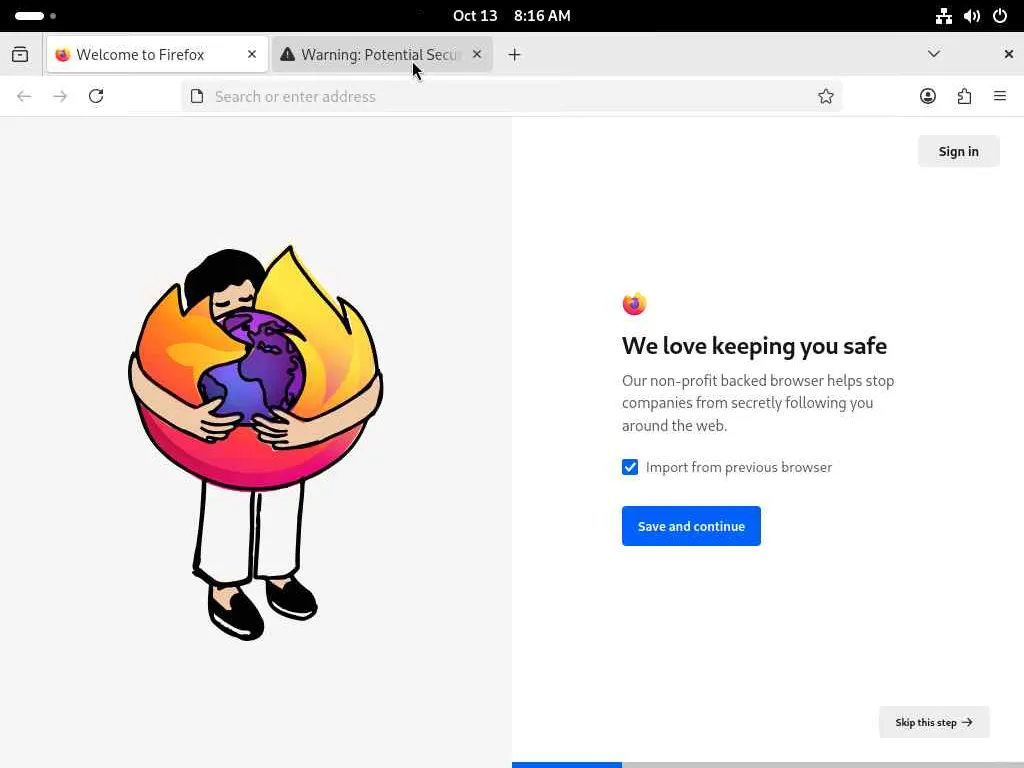Open Firefox View from tab bar
This screenshot has height=768, width=1024.
(20, 55)
